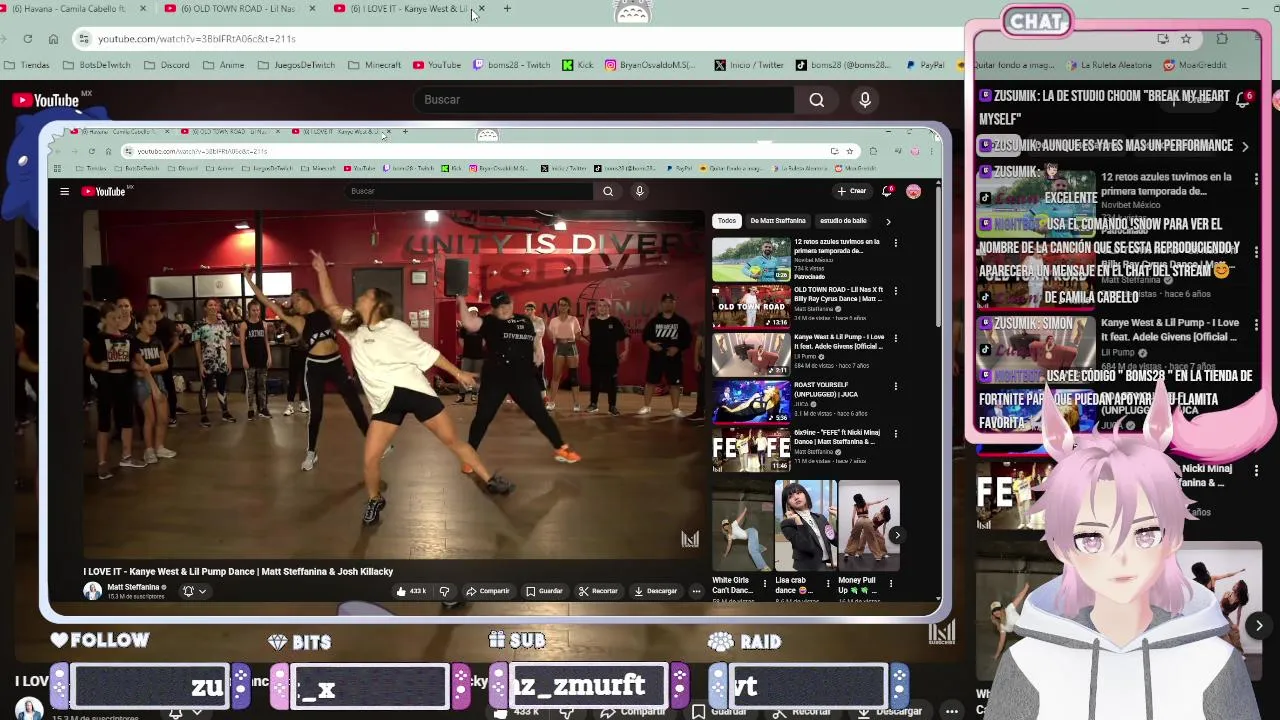Open options for OLD TOWN ROAD suggestion, inner window
The image size is (1280, 720).
click(x=895, y=291)
